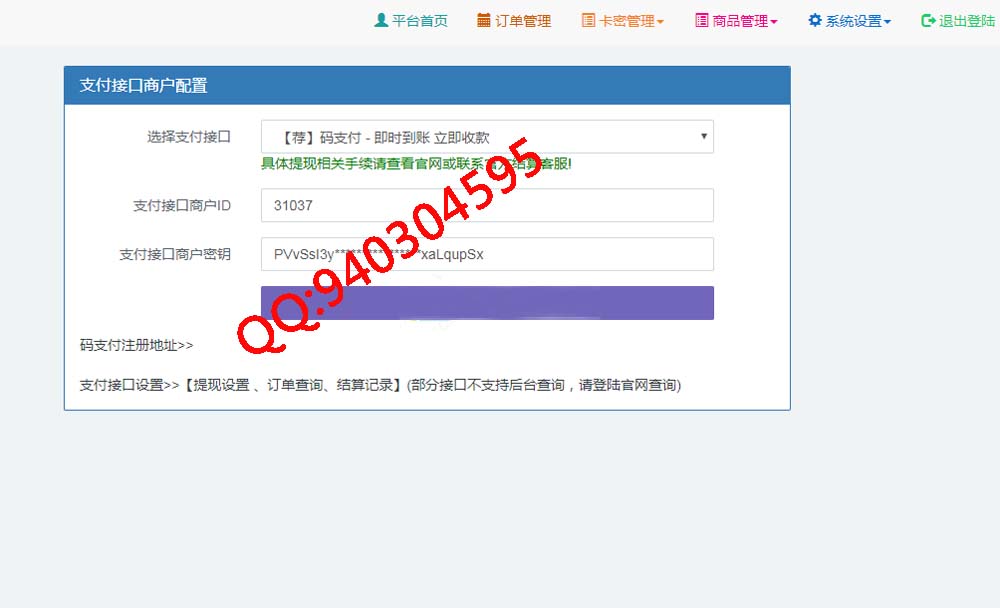Open the 码支付注册地址 link
1000x608 pixels.
click(136, 345)
